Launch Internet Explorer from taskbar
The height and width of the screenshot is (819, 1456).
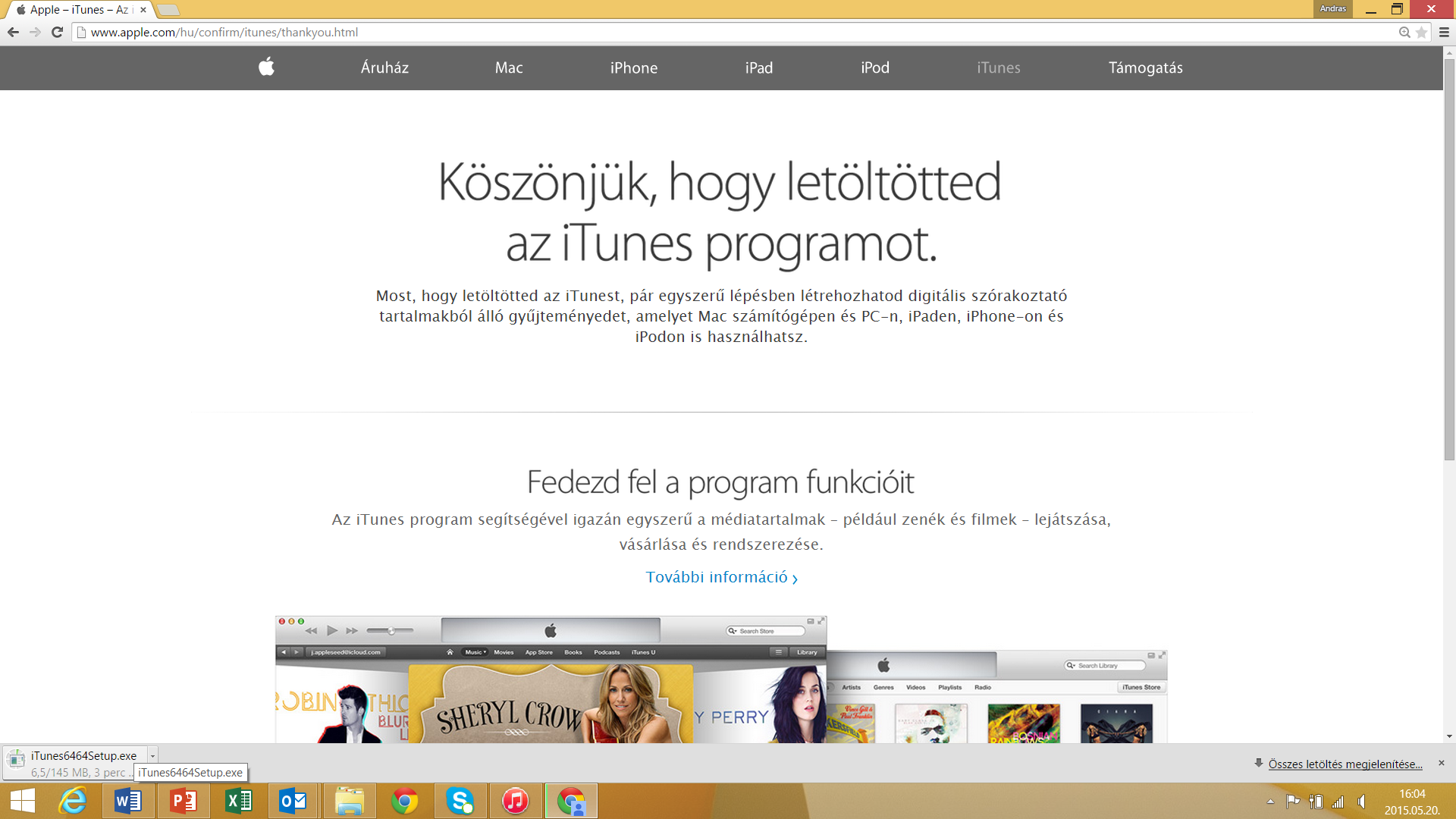coord(73,801)
